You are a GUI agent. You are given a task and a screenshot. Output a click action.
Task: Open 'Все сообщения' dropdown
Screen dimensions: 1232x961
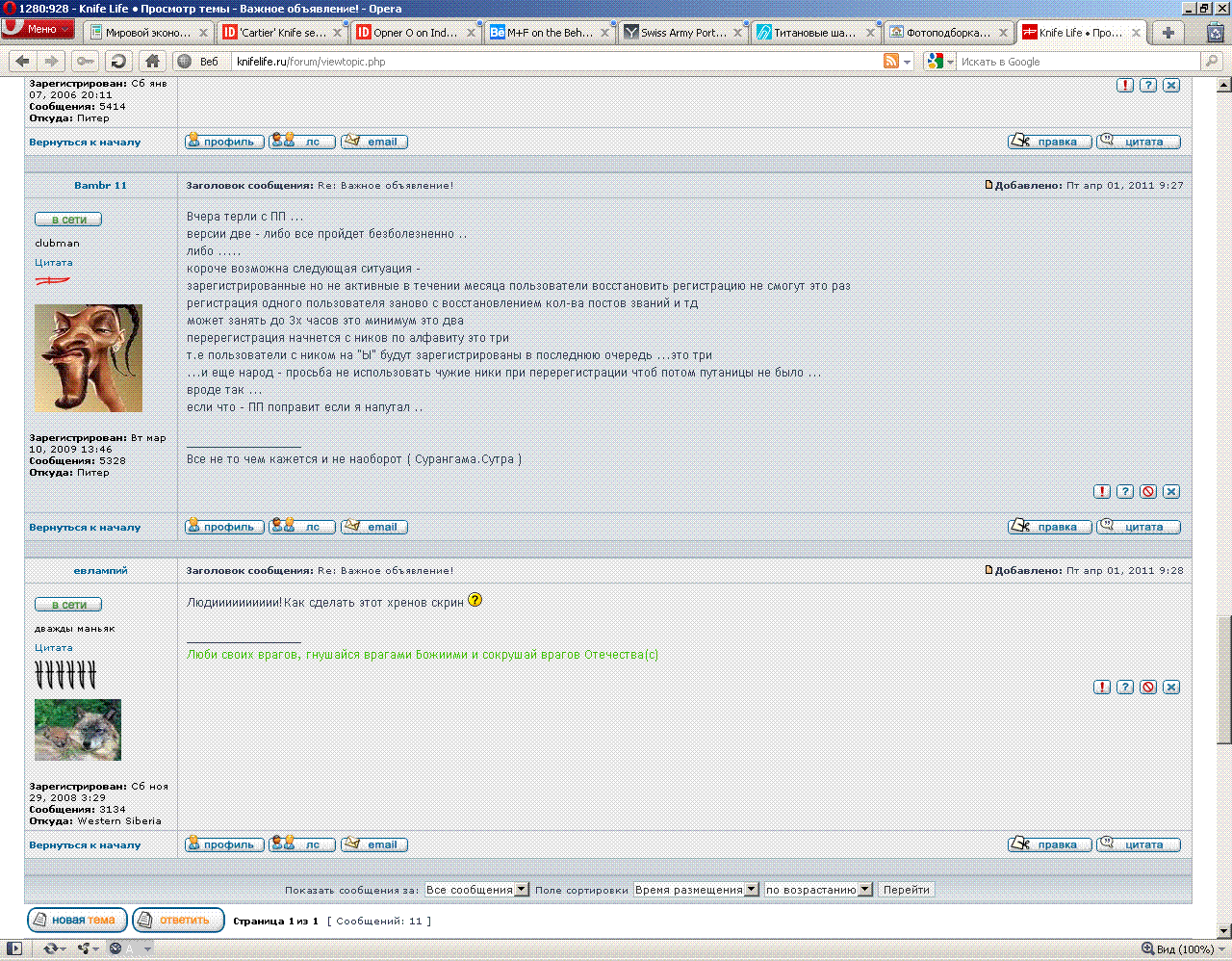tap(476, 890)
